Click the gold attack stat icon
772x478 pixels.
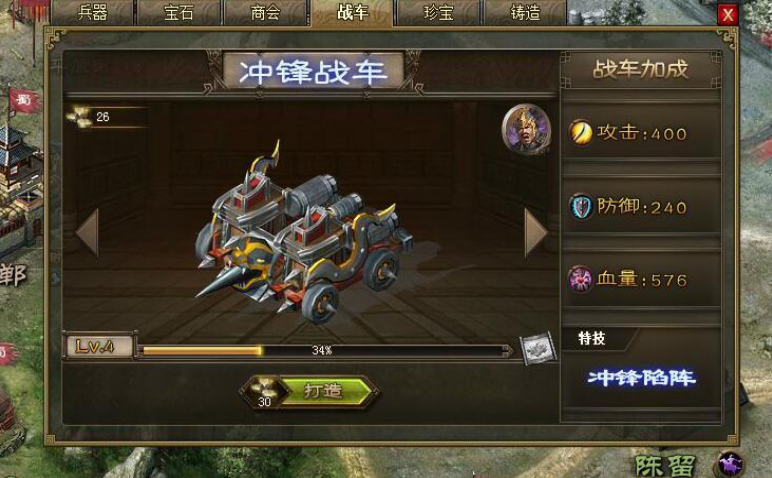(580, 132)
